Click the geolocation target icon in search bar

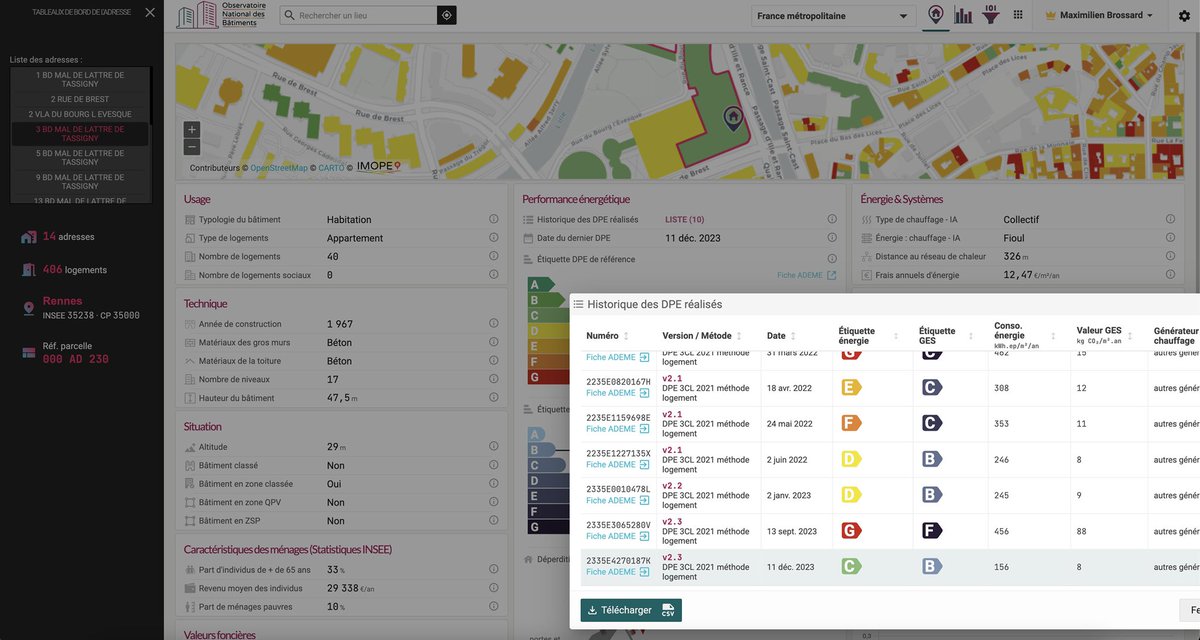coord(446,15)
